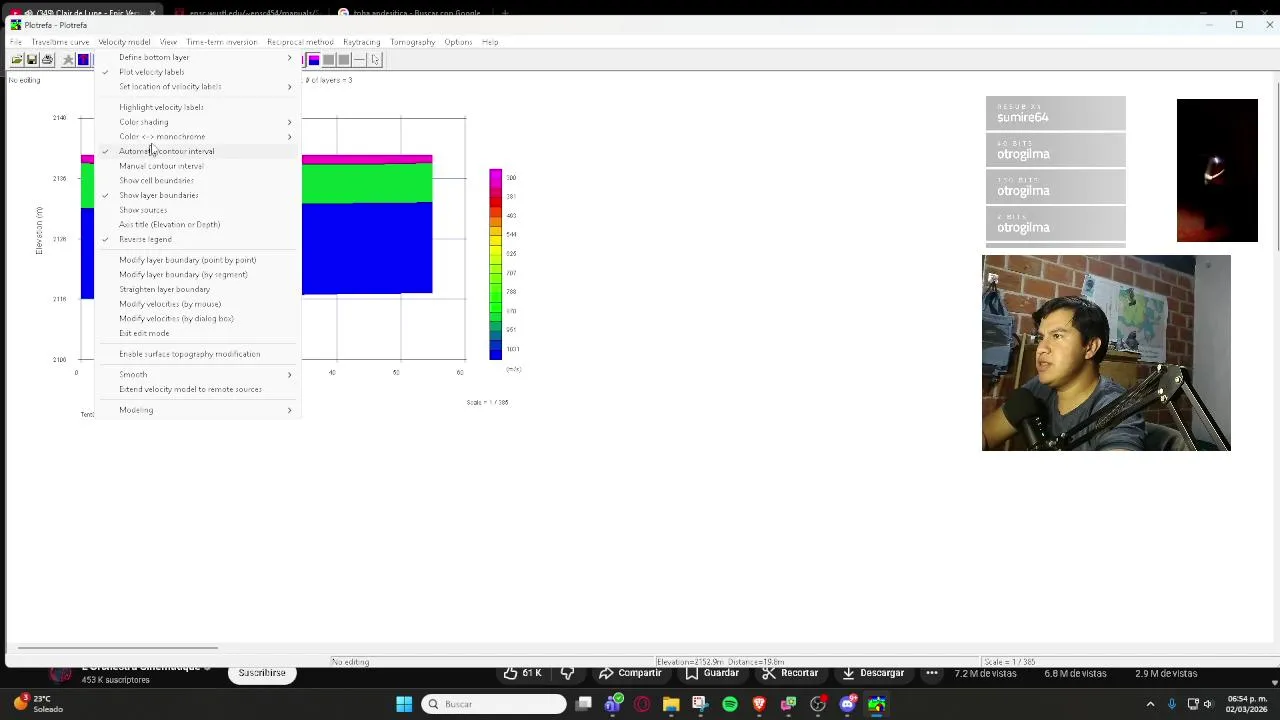Click the Open file toolbar icon
Viewport: 1280px width, 720px height.
[17, 60]
